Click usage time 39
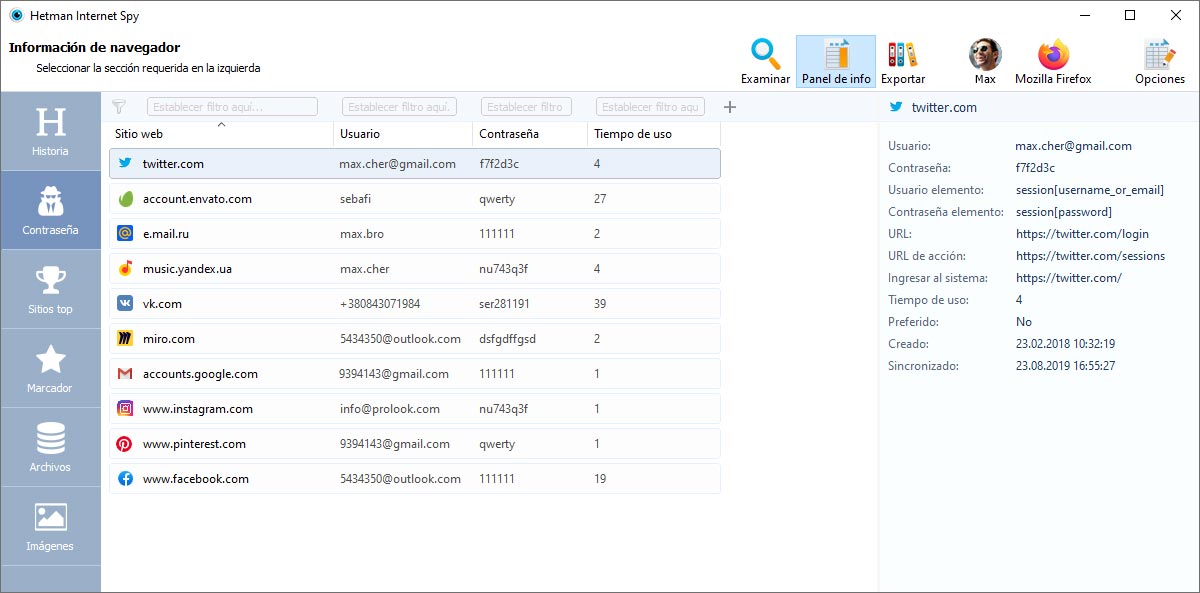Image resolution: width=1200 pixels, height=593 pixels. tap(600, 304)
